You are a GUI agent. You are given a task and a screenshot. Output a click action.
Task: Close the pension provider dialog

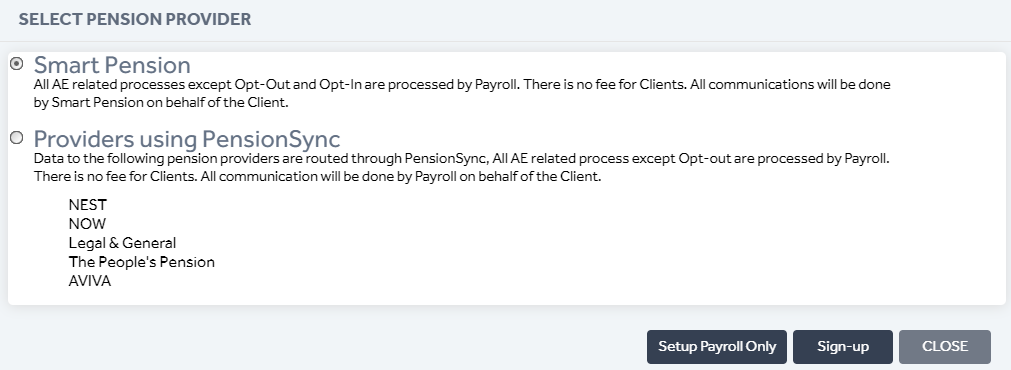(x=945, y=347)
